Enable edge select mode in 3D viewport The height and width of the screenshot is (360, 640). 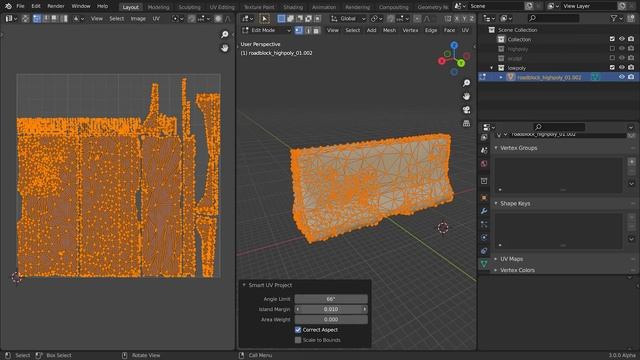pyautogui.click(x=308, y=30)
